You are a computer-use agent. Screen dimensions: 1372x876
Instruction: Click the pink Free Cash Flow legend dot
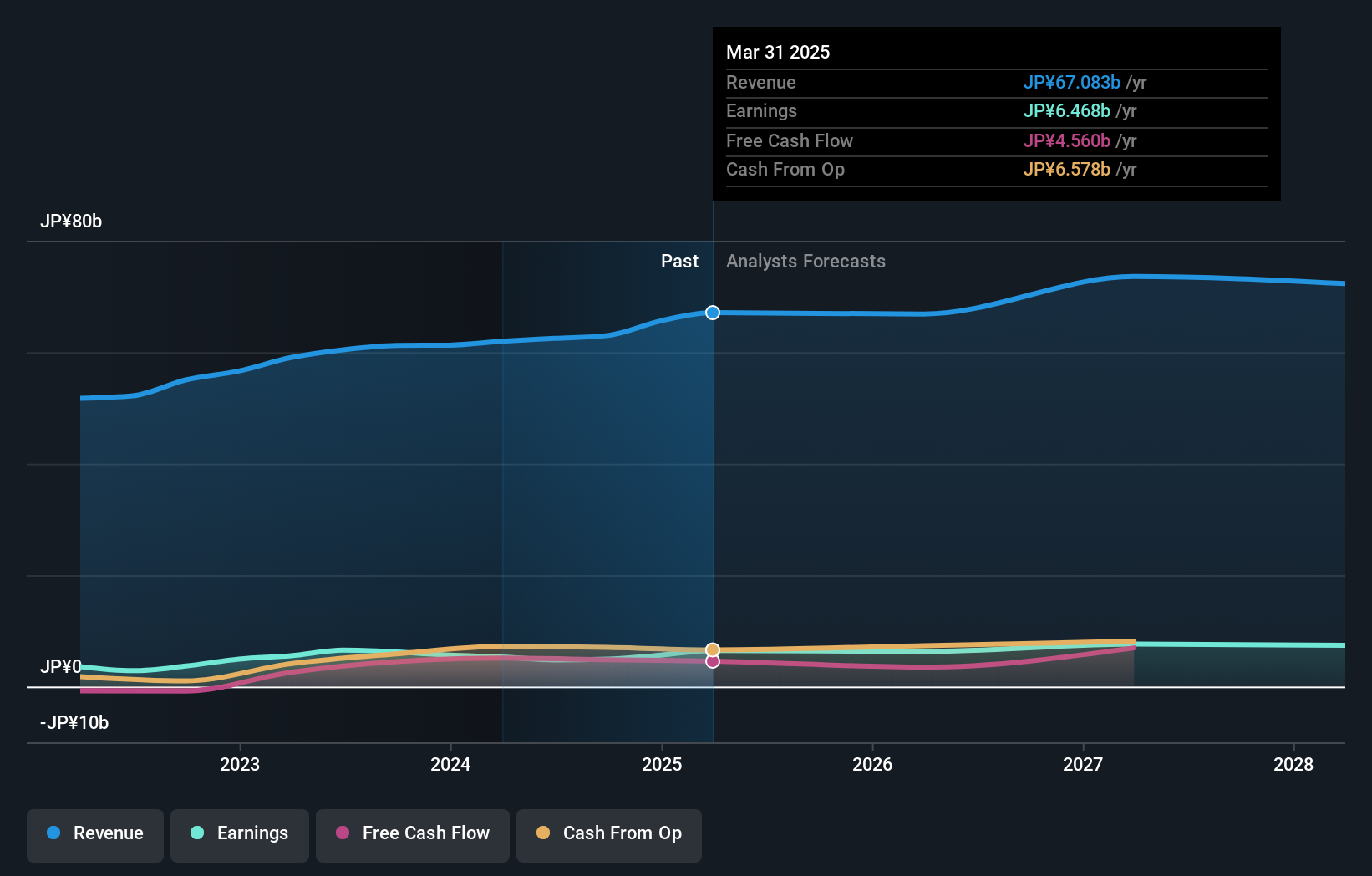pyautogui.click(x=343, y=833)
